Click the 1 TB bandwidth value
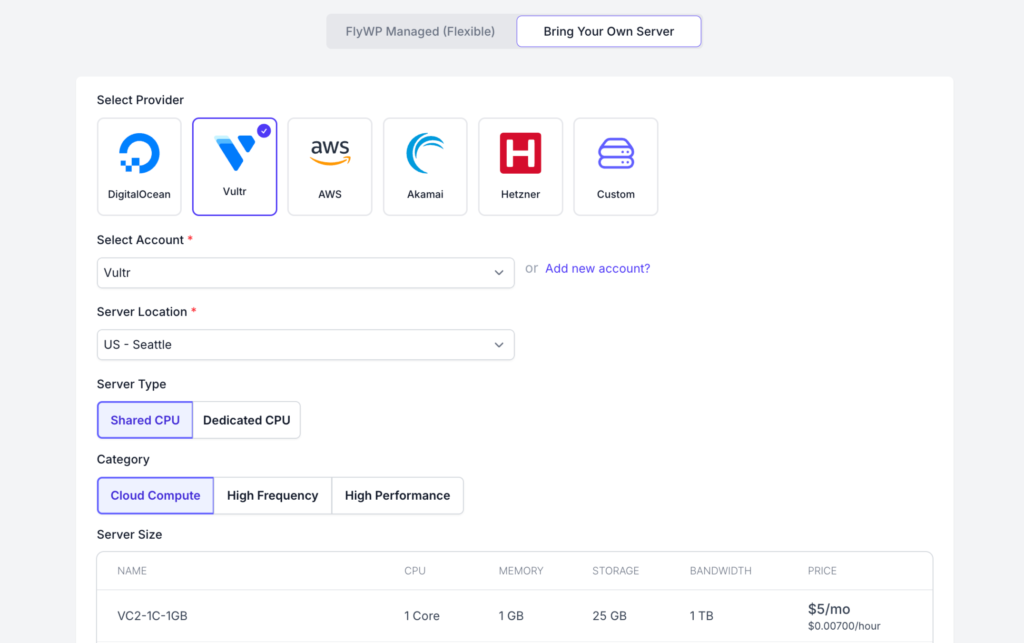 [x=701, y=616]
